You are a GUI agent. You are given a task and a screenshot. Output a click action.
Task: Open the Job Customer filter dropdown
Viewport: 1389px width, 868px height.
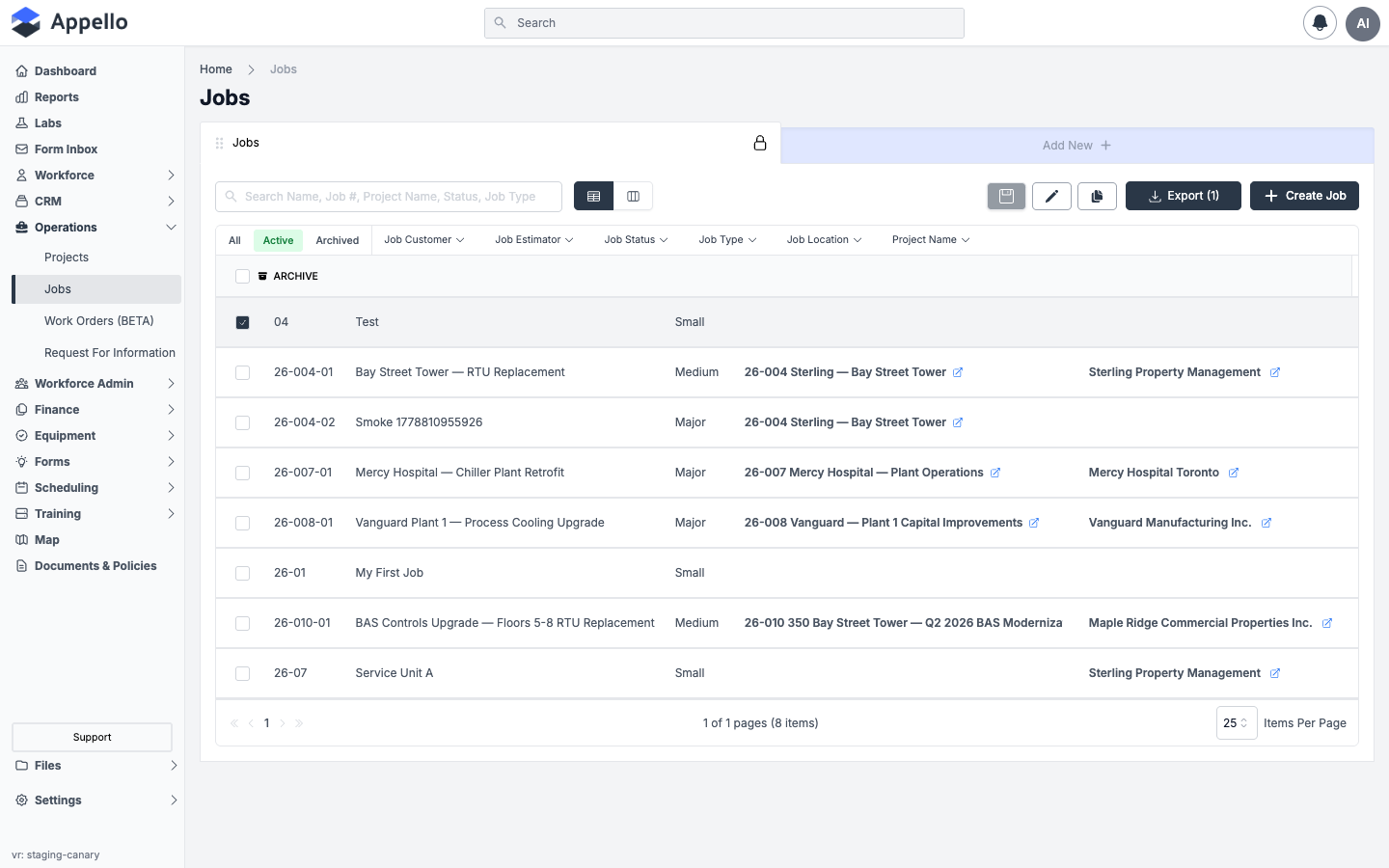point(424,240)
